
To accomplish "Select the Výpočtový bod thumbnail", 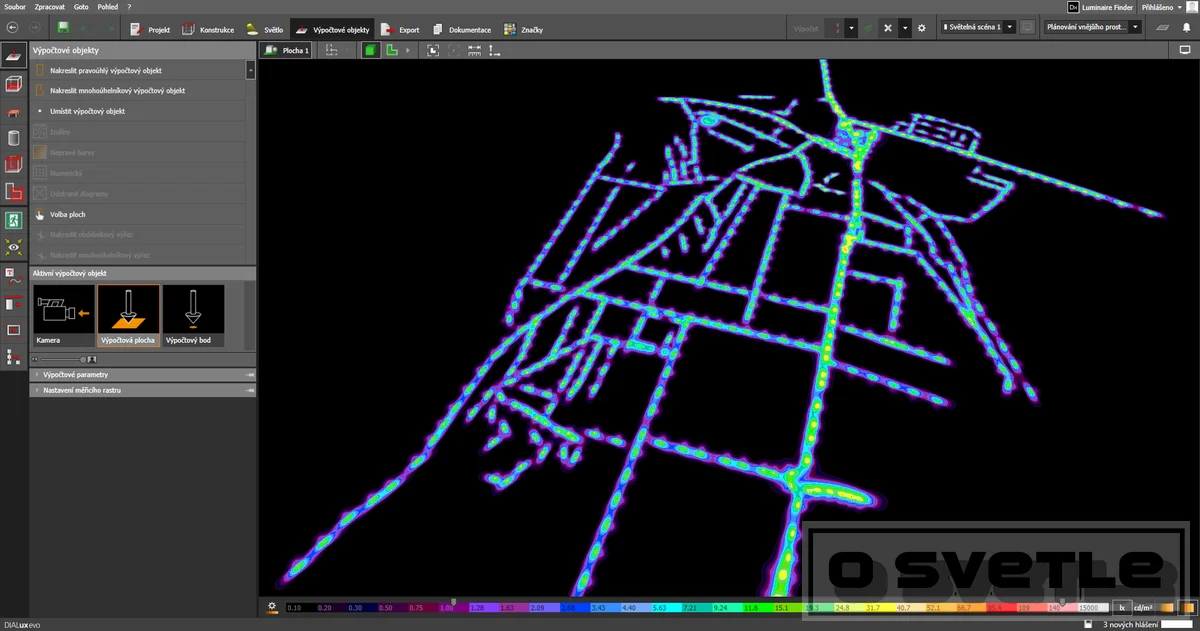I will [193, 315].
